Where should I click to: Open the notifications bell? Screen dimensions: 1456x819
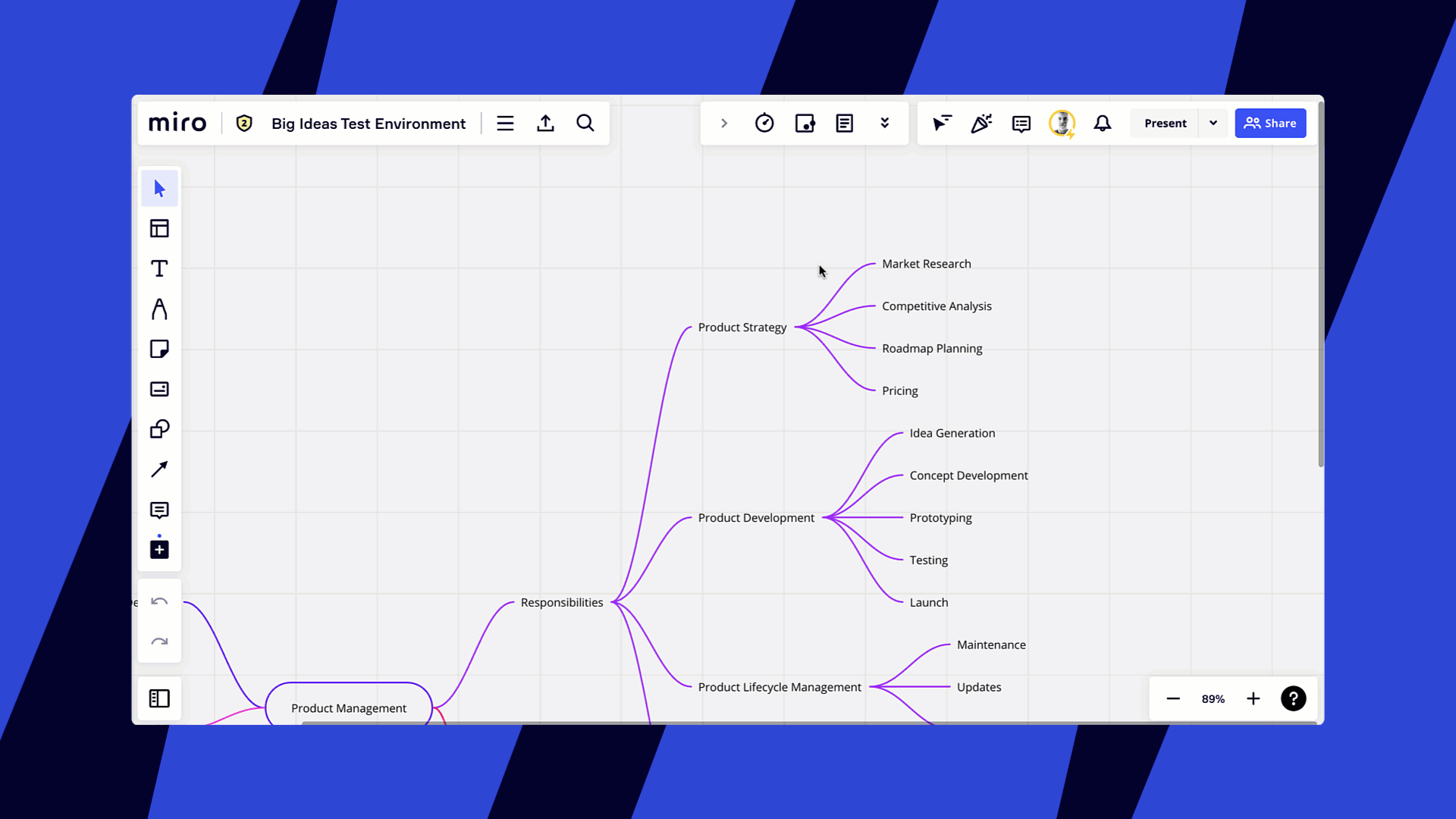click(x=1103, y=123)
